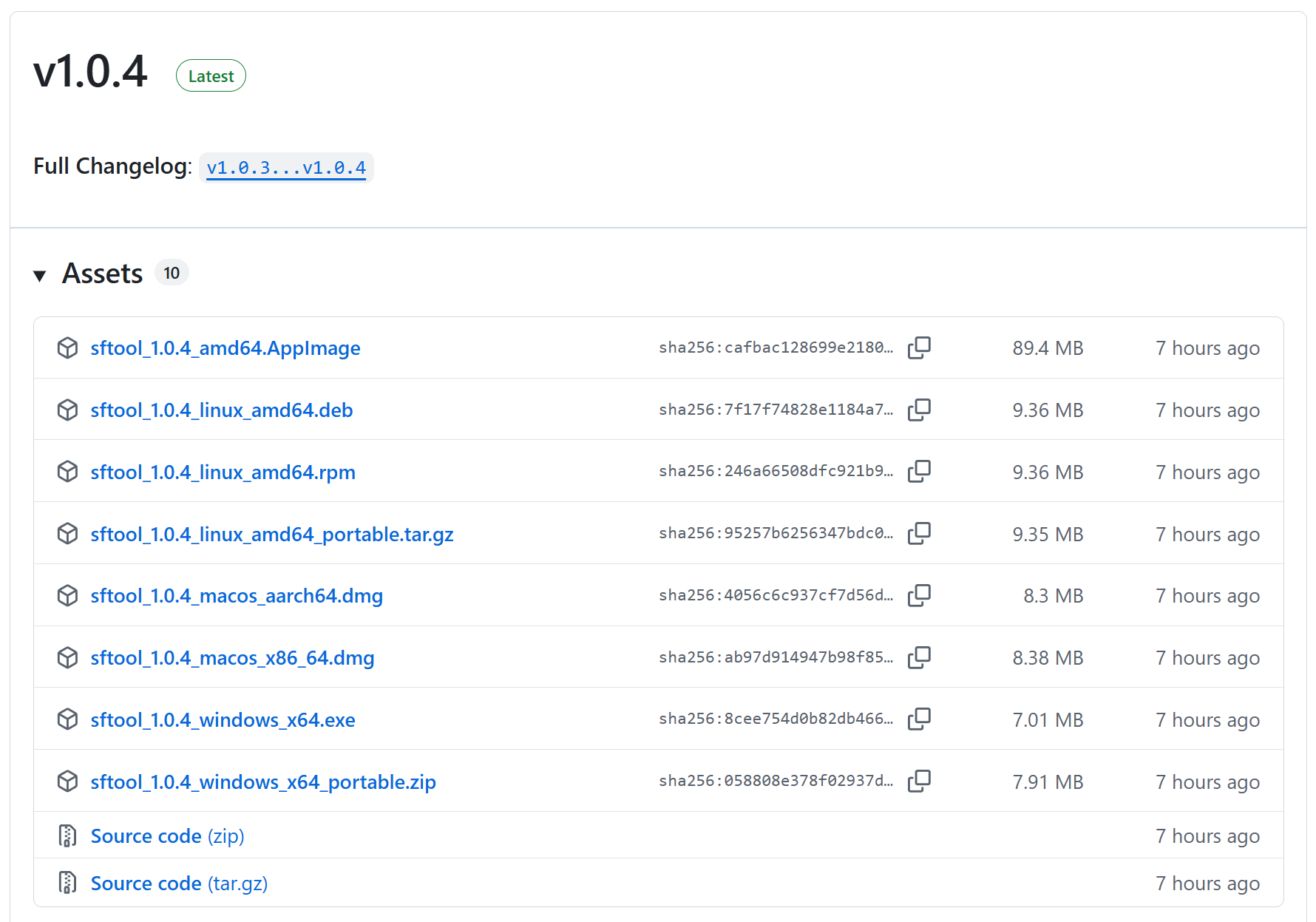Click the package icon beside windows_x64_portable.zip

click(67, 782)
